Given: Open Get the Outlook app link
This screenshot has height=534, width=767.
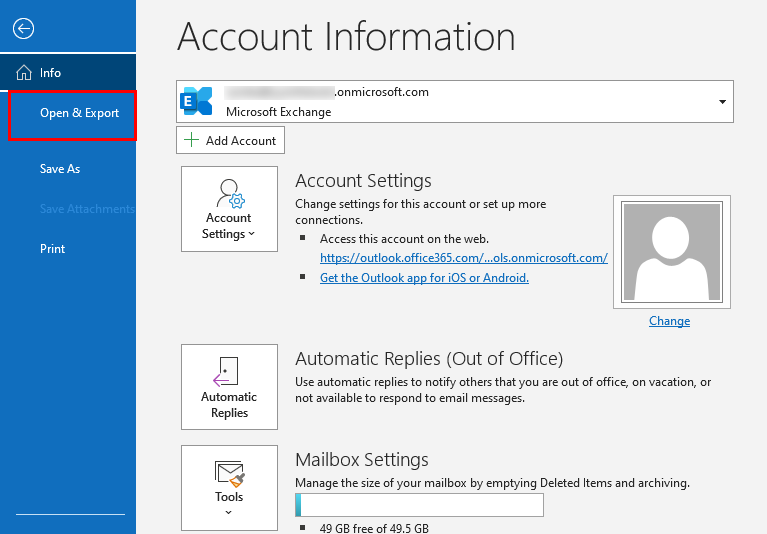Looking at the screenshot, I should [424, 278].
